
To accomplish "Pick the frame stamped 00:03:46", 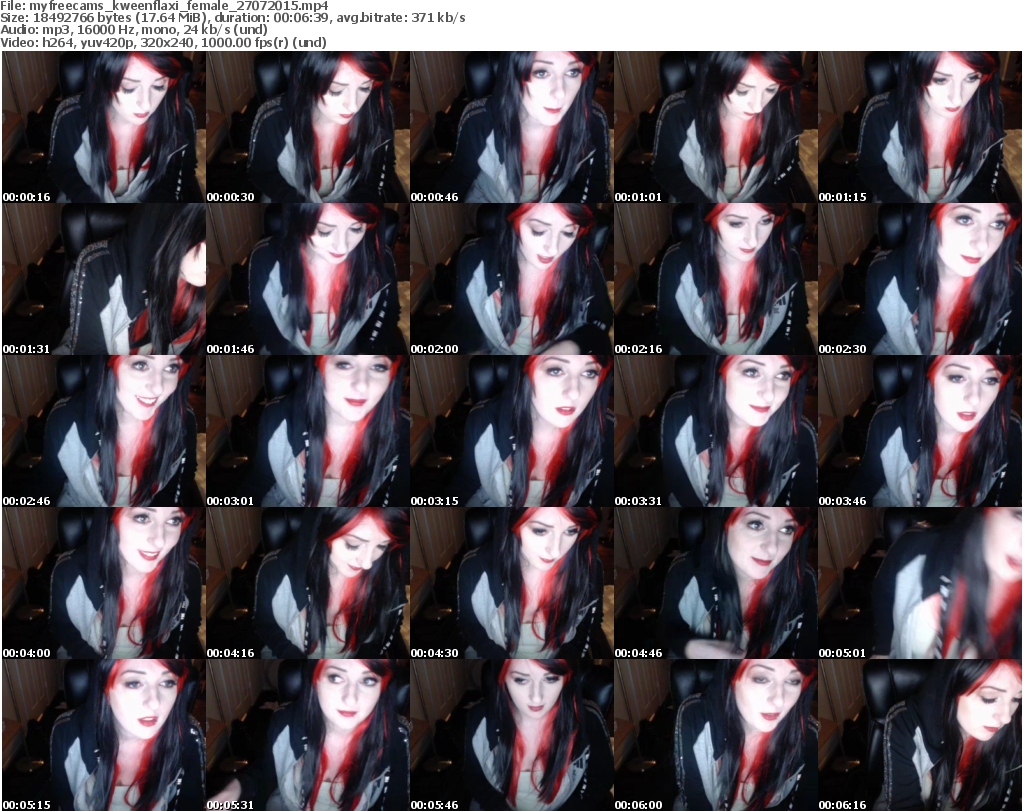I will (x=920, y=432).
